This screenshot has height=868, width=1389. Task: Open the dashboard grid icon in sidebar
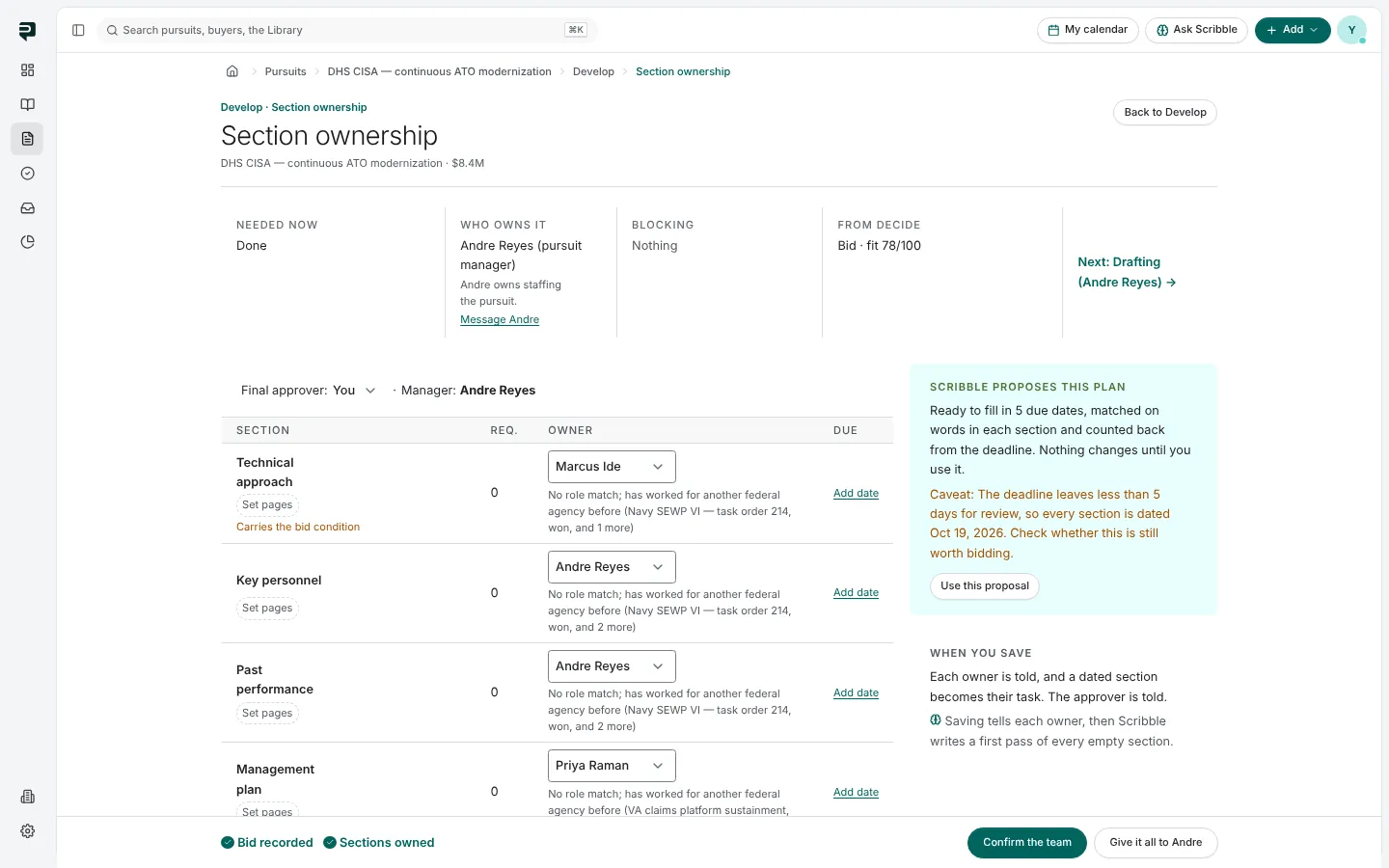coord(27,70)
